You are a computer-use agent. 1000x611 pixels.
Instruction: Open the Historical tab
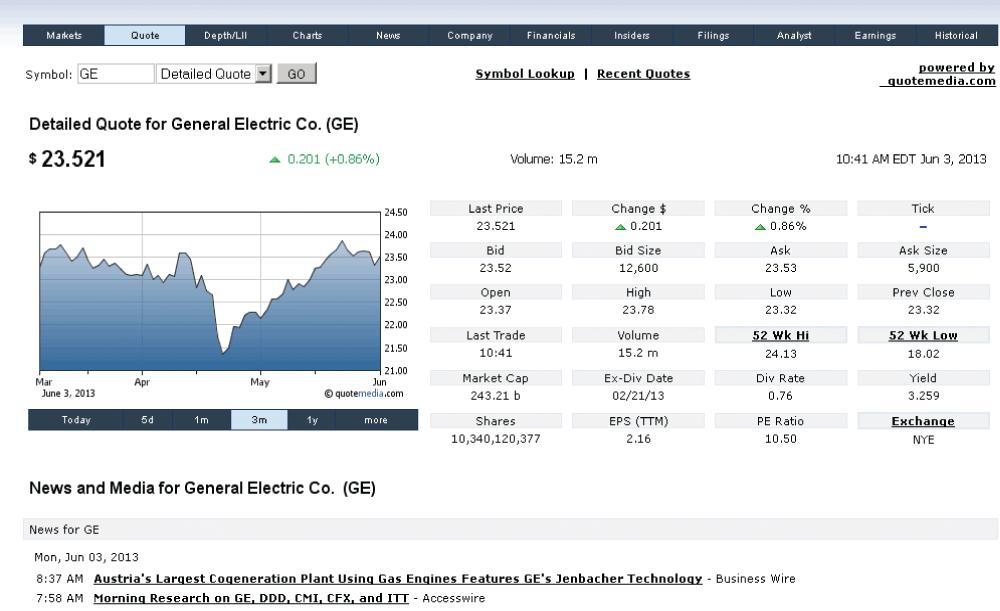(955, 35)
